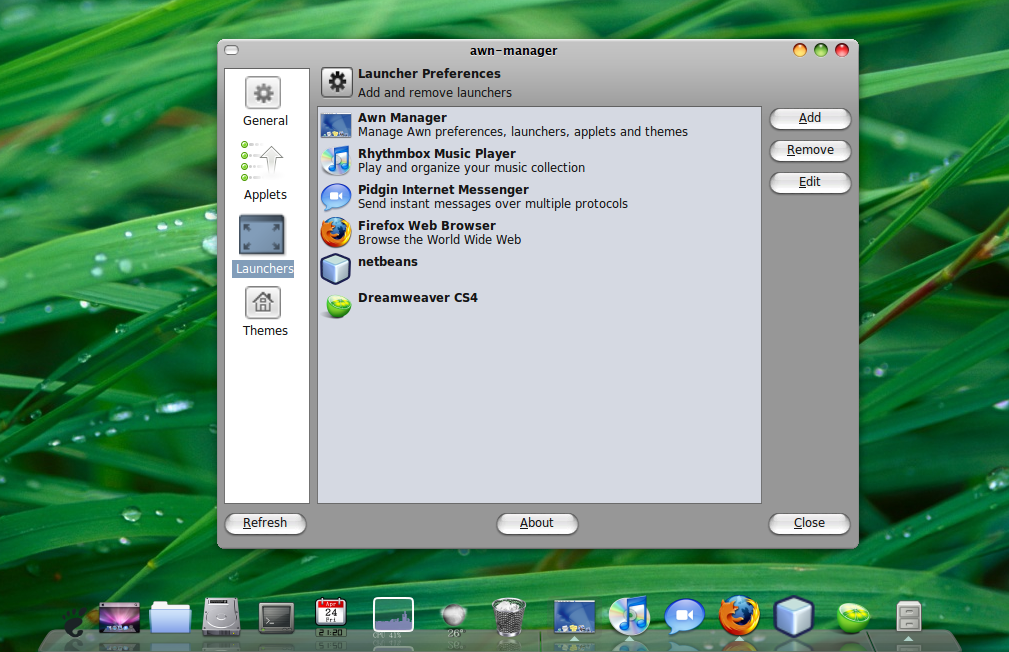
Task: Open the Themes section
Action: (x=265, y=312)
